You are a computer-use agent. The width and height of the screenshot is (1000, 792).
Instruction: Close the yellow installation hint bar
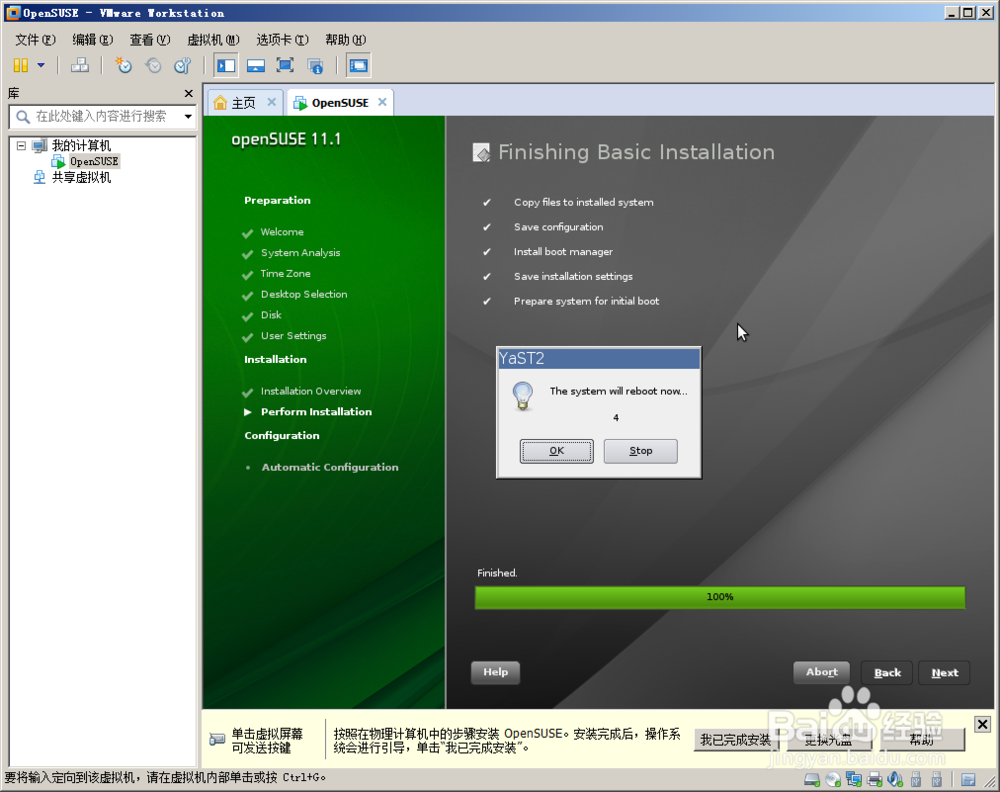click(982, 724)
